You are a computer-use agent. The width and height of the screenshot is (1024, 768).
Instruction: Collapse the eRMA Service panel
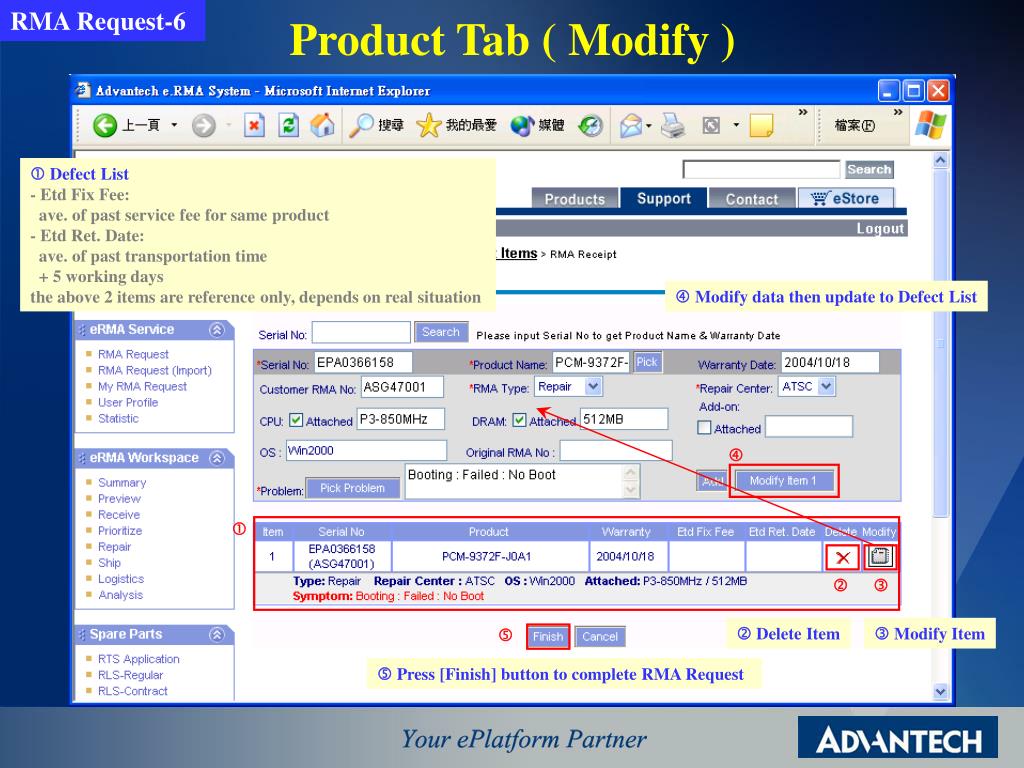[217, 330]
